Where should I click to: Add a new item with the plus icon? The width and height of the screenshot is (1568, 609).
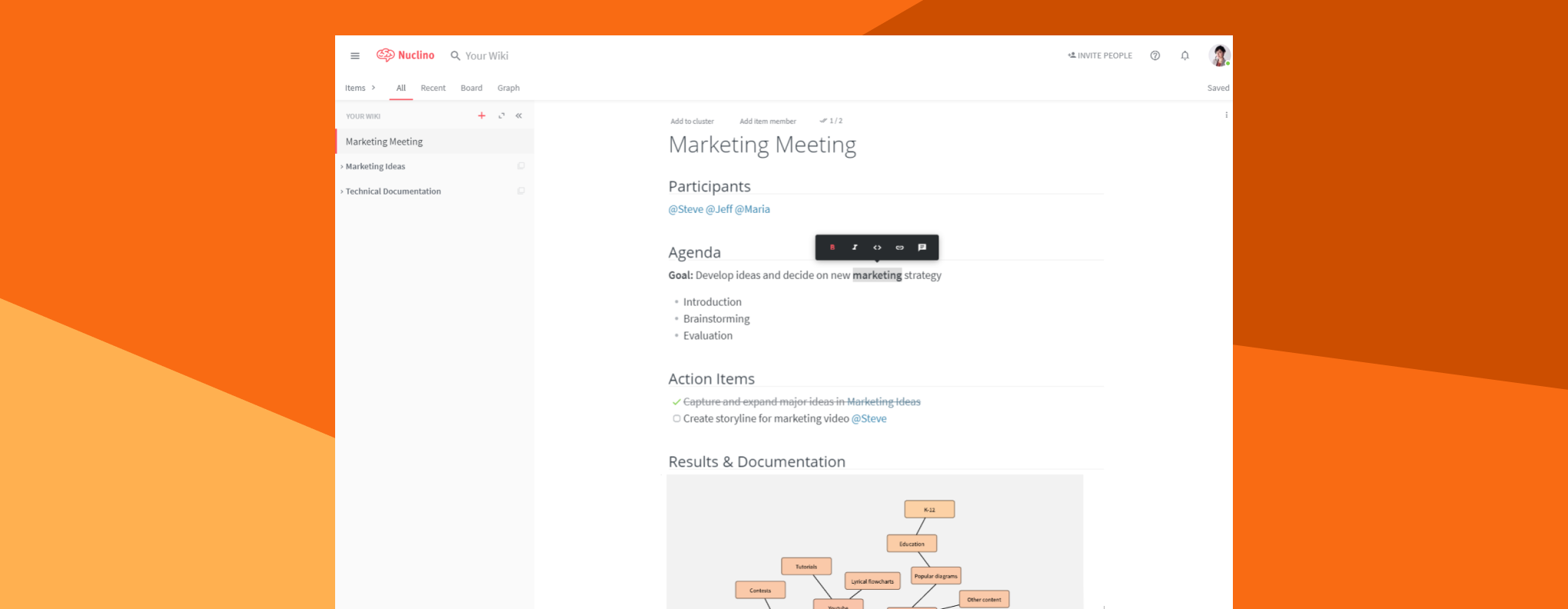pos(482,115)
